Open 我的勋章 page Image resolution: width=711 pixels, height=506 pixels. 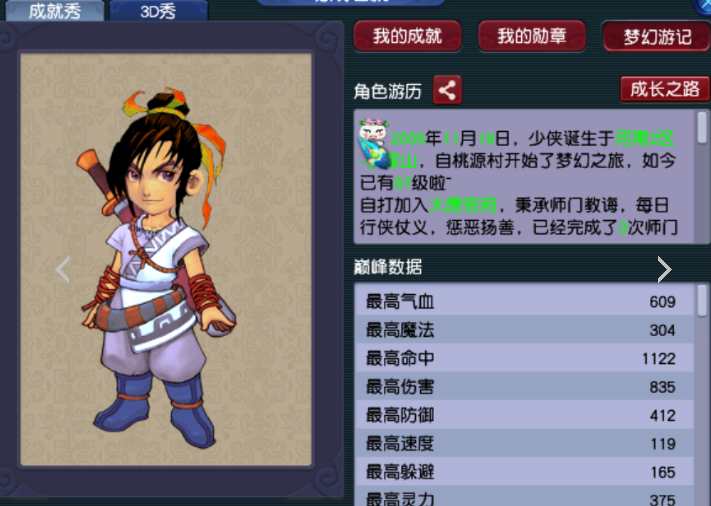tap(531, 36)
